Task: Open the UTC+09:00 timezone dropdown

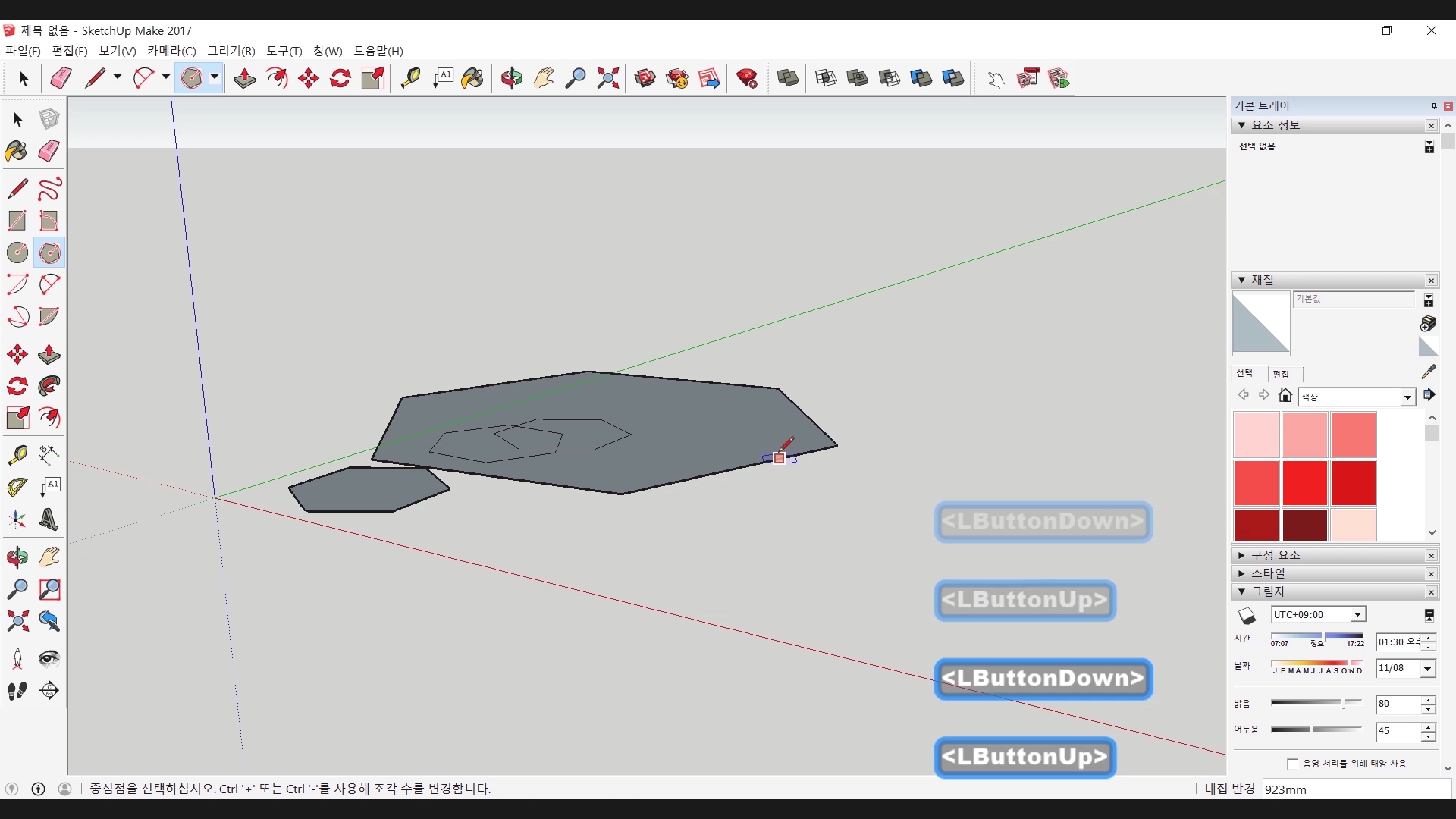Action: click(x=1357, y=615)
